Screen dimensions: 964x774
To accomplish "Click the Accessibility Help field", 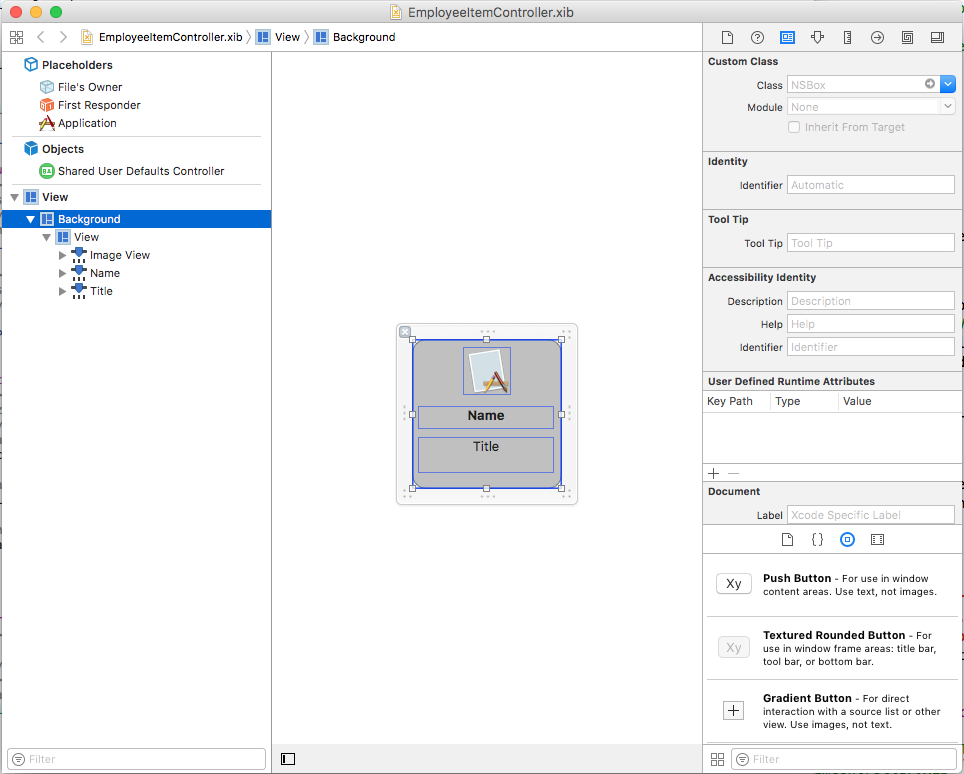I will click(871, 324).
